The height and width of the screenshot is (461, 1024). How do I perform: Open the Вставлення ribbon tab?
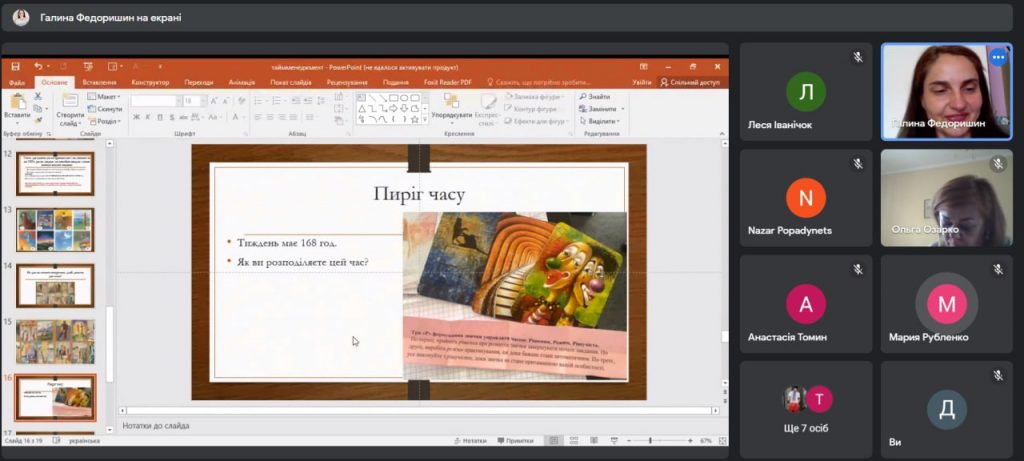(99, 82)
